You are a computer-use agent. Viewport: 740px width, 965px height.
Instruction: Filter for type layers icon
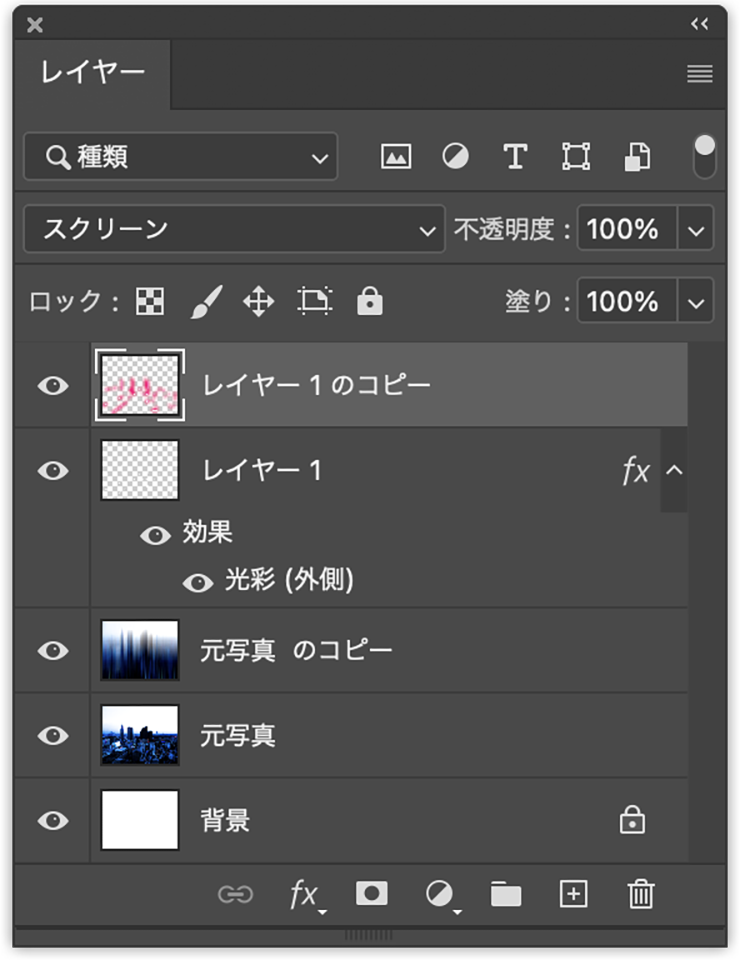(515, 157)
